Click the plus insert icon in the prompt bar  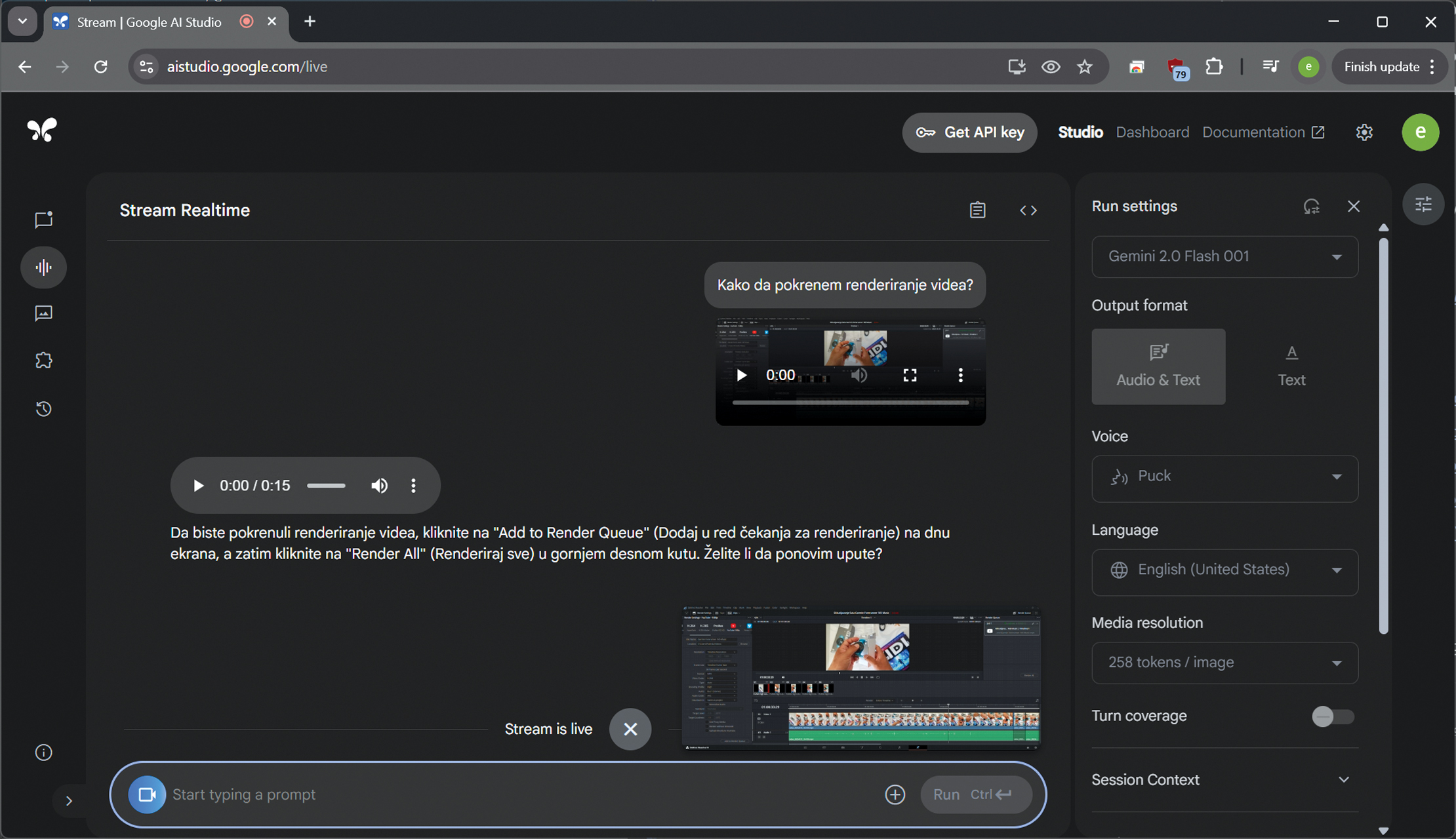pos(895,794)
